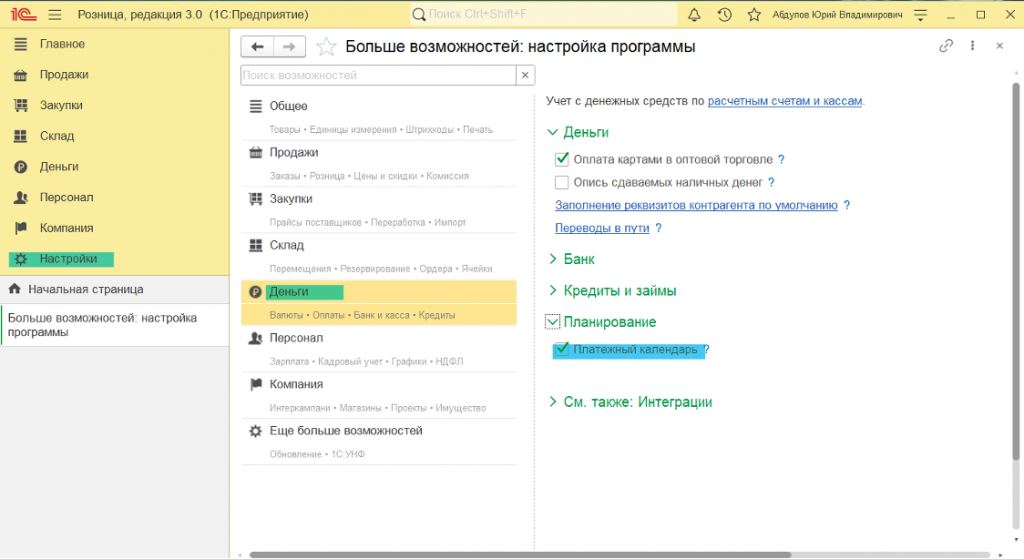Click the Компания flag sidebar icon

[x=21, y=228]
